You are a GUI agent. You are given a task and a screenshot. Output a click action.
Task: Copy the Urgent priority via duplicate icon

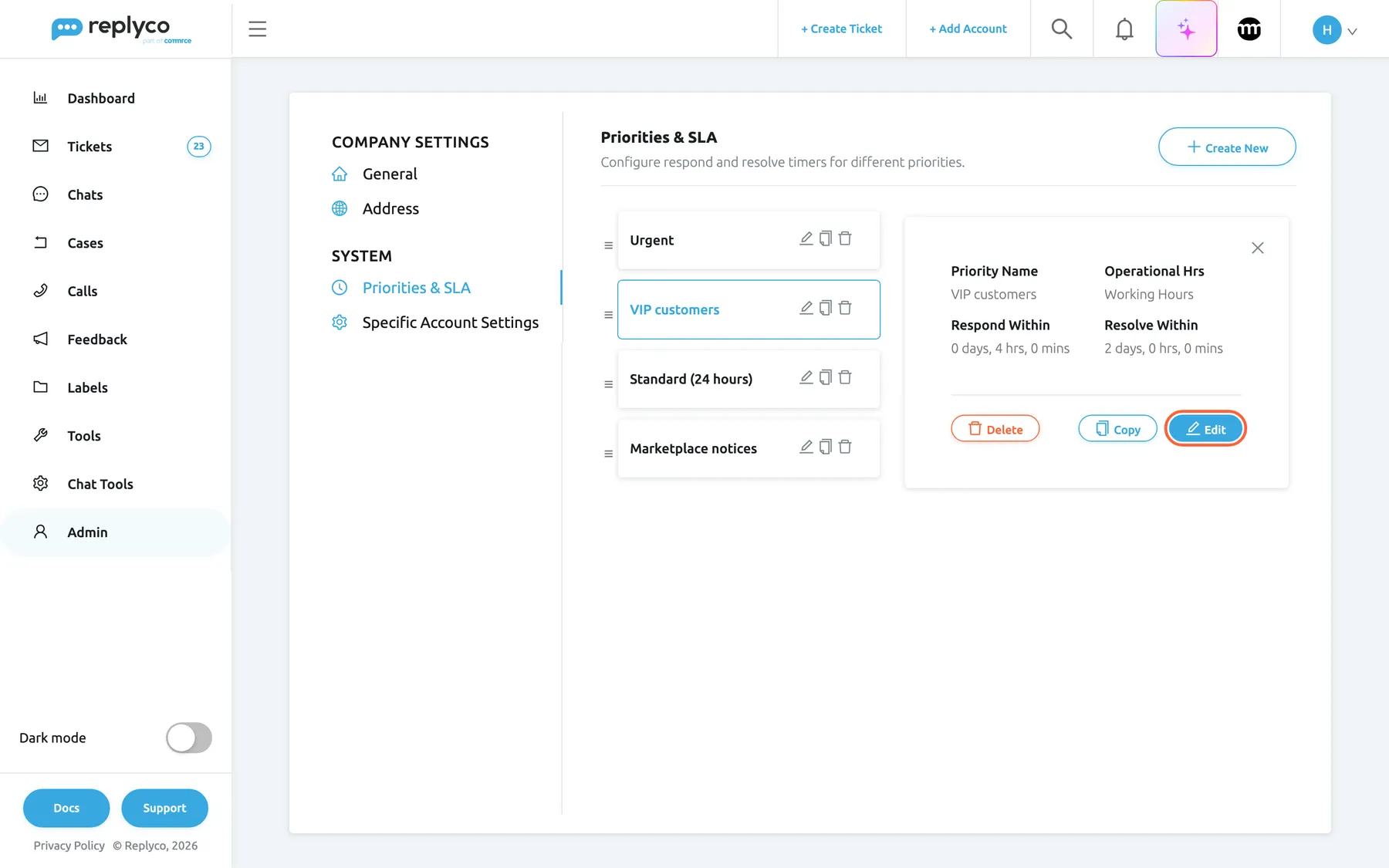[825, 238]
